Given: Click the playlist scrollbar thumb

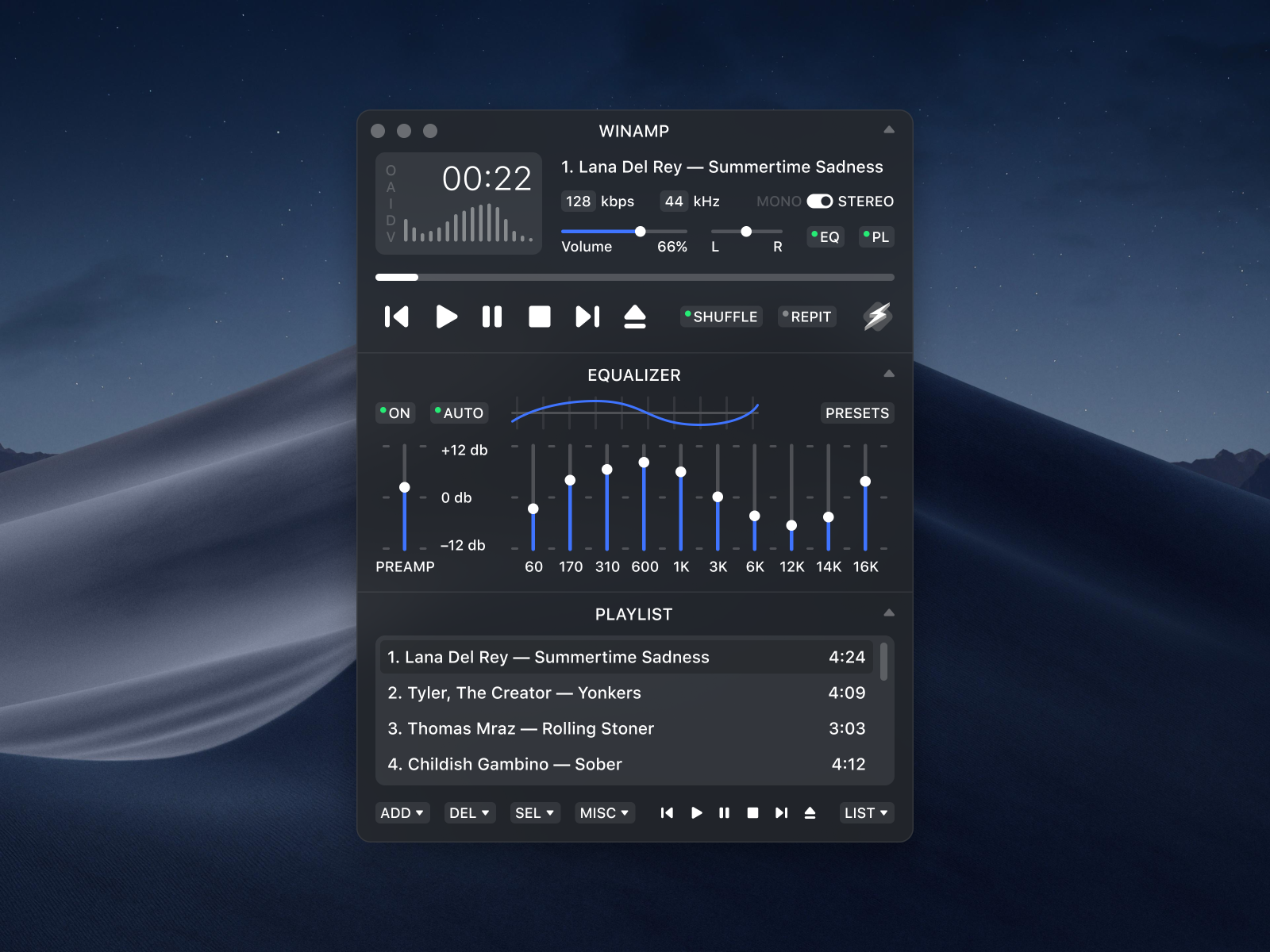Looking at the screenshot, I should coord(883,662).
